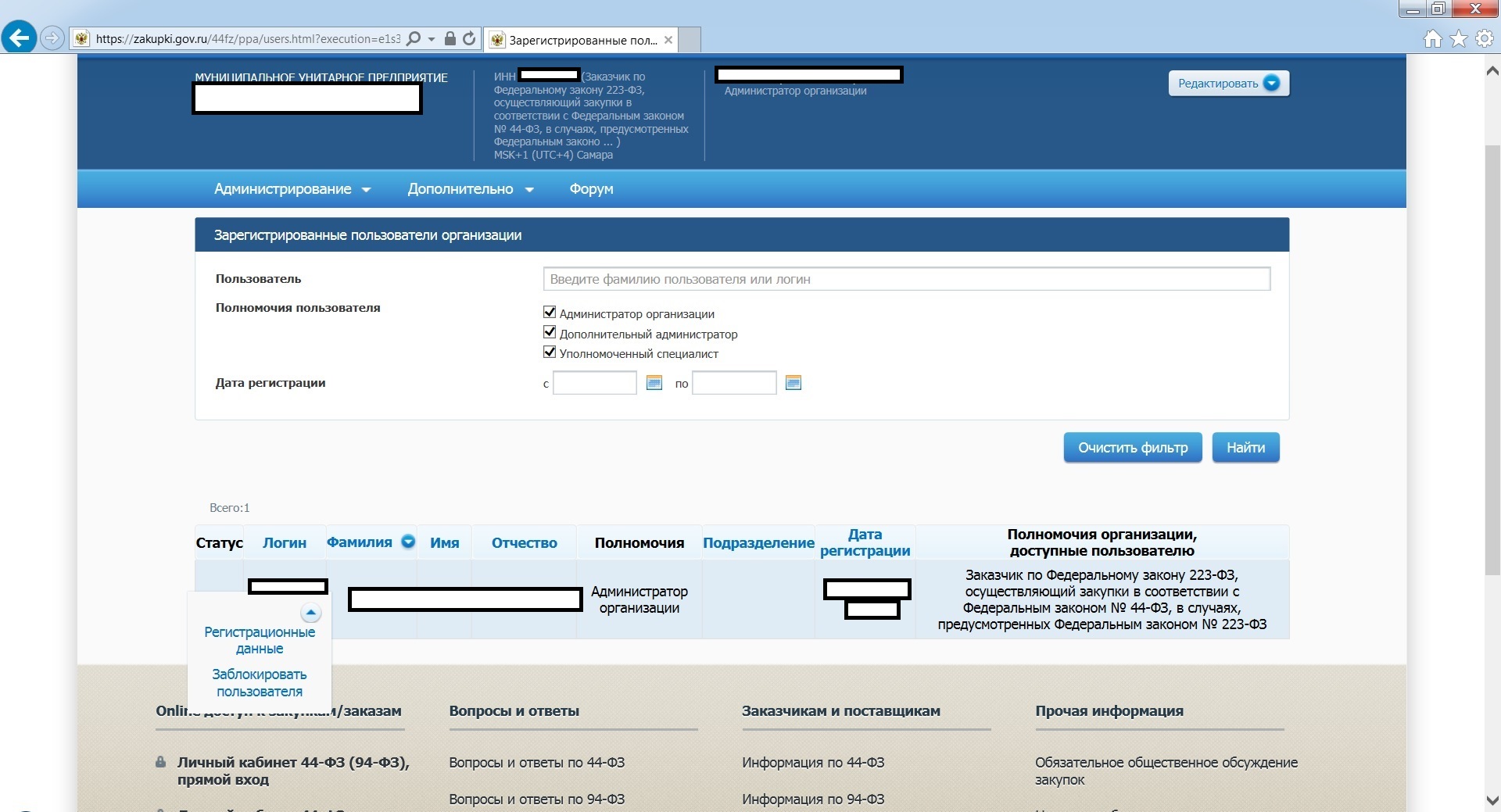The height and width of the screenshot is (812, 1501).
Task: Disable Уполномоченный специалист checkbox
Action: (x=550, y=352)
